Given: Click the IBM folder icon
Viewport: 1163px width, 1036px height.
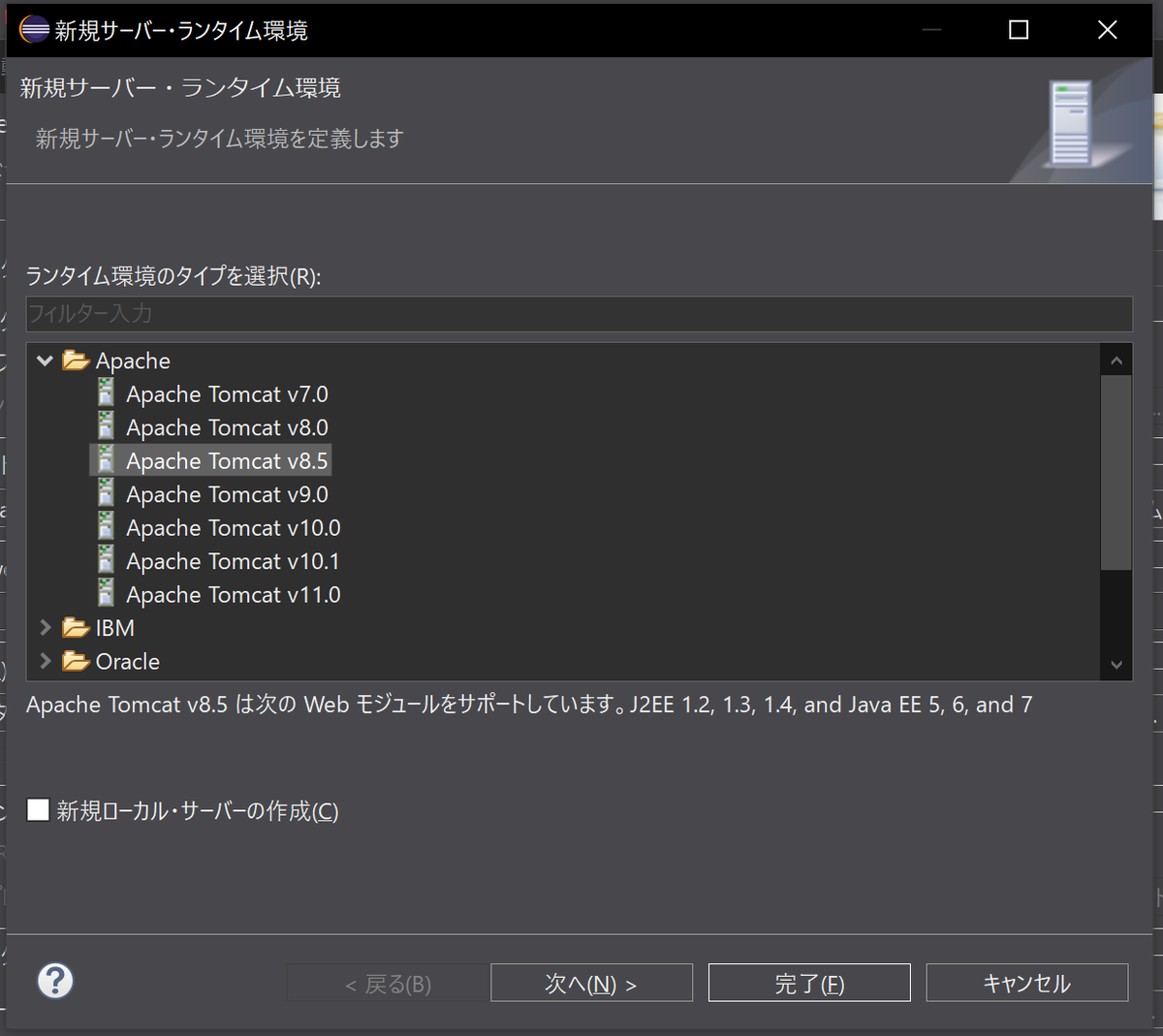Looking at the screenshot, I should (76, 628).
